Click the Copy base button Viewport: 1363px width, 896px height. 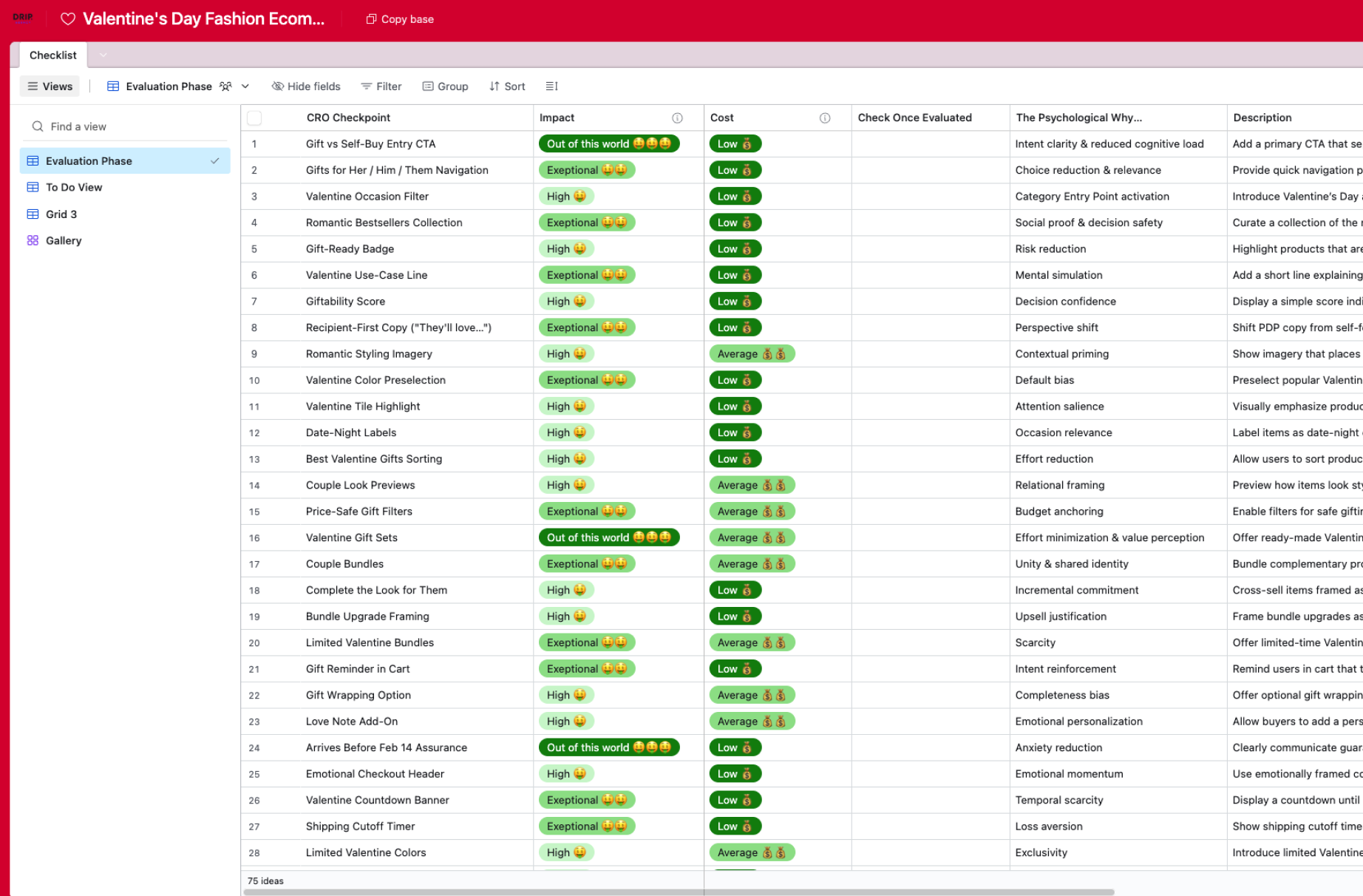point(400,19)
